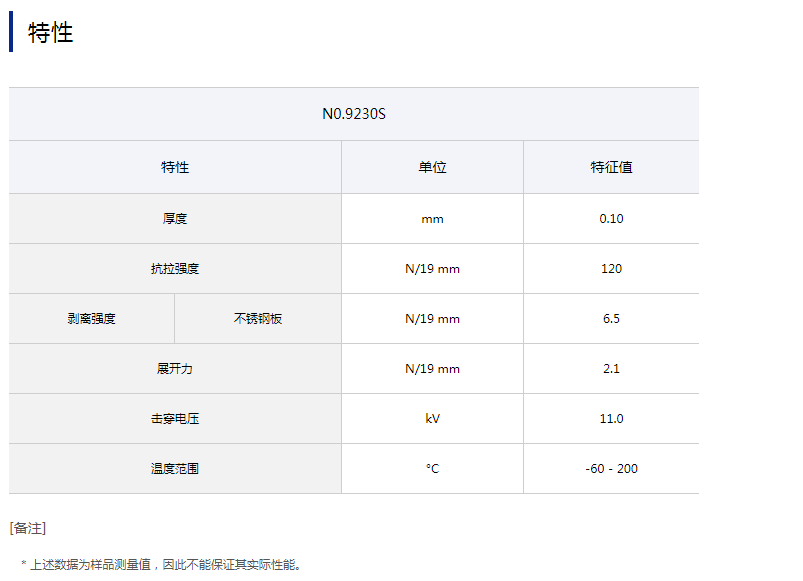The height and width of the screenshot is (581, 803).
Task: Select the N0.9230S table title
Action: tap(353, 114)
